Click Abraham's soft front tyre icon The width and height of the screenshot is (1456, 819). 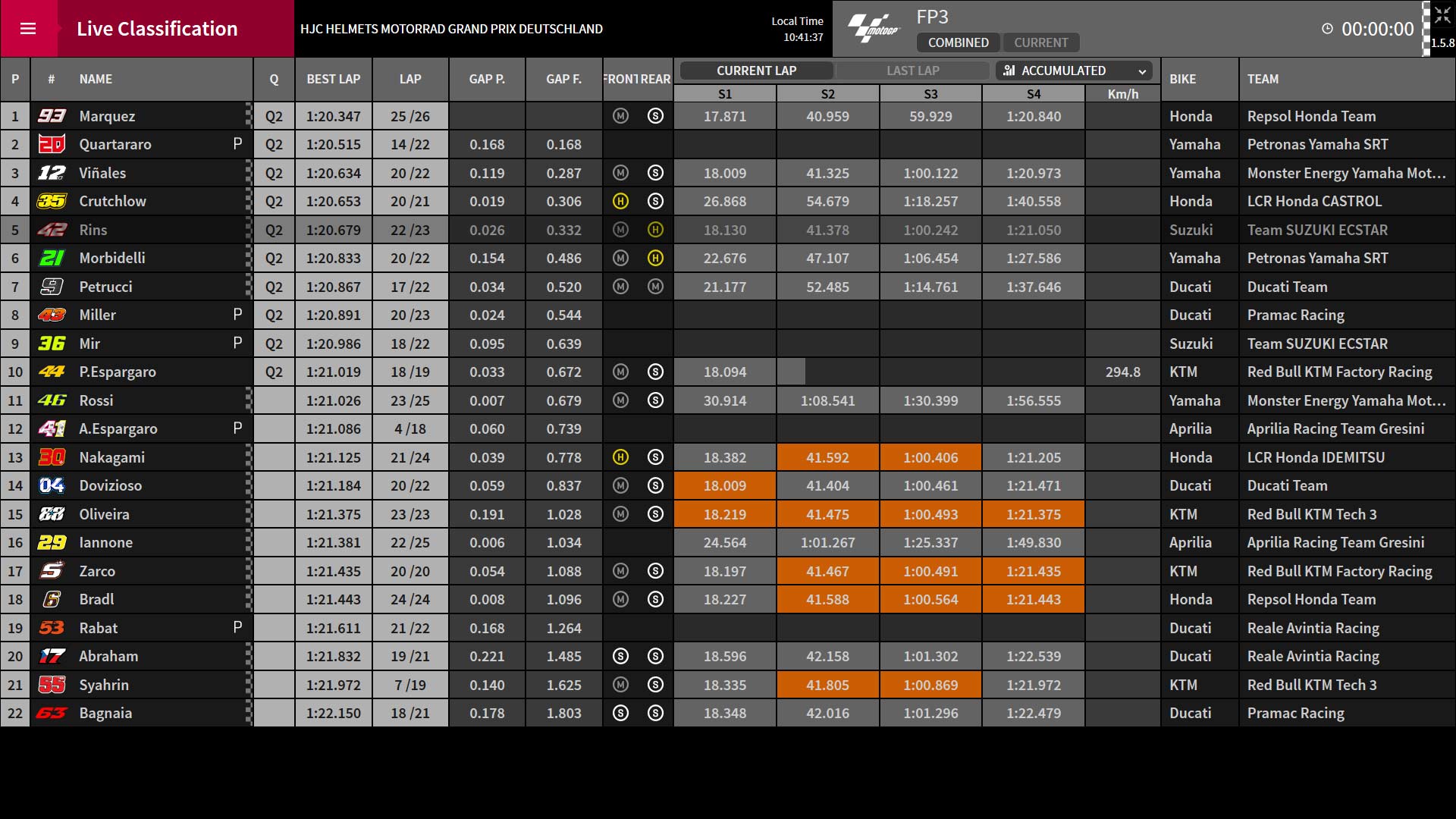(x=620, y=656)
